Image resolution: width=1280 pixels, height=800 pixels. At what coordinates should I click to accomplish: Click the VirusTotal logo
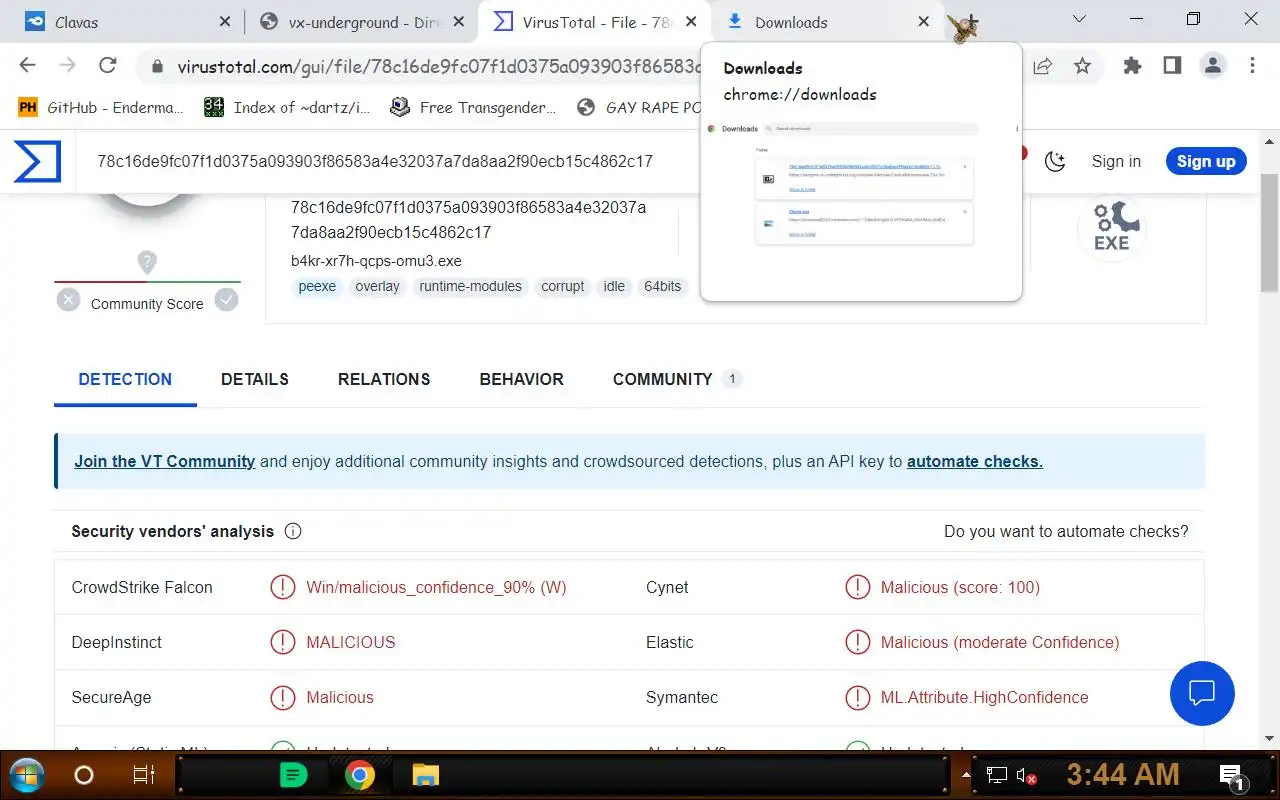coord(38,161)
